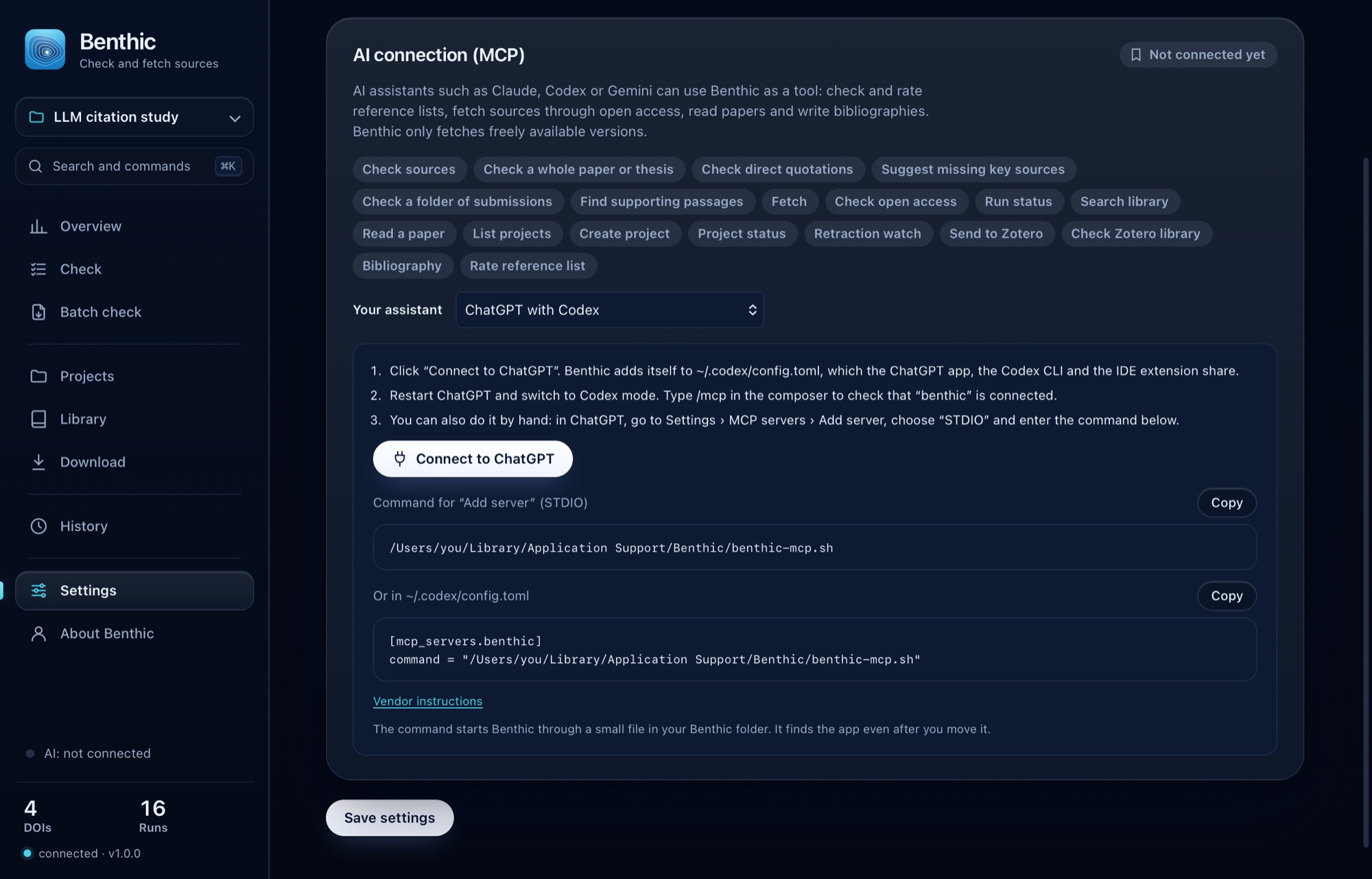Click the Check sources chip

coord(409,169)
